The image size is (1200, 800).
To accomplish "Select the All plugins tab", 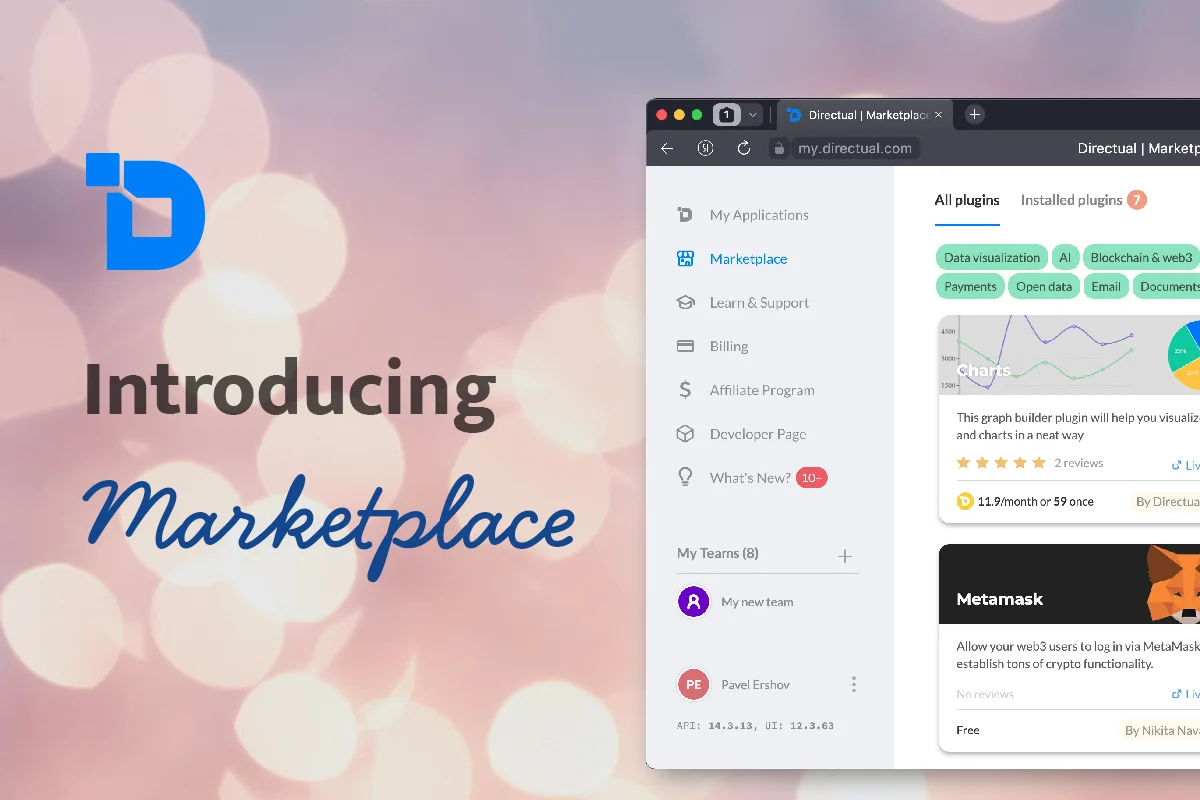I will [x=967, y=200].
